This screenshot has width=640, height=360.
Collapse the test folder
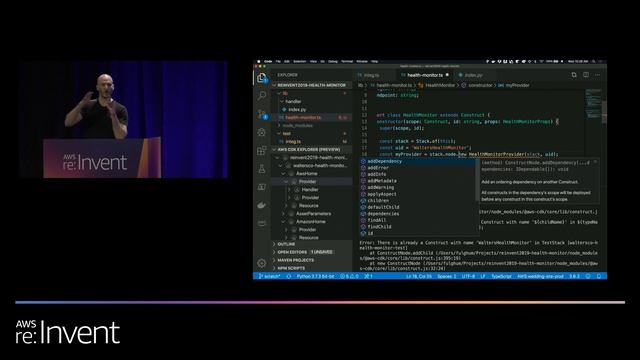coord(312,133)
